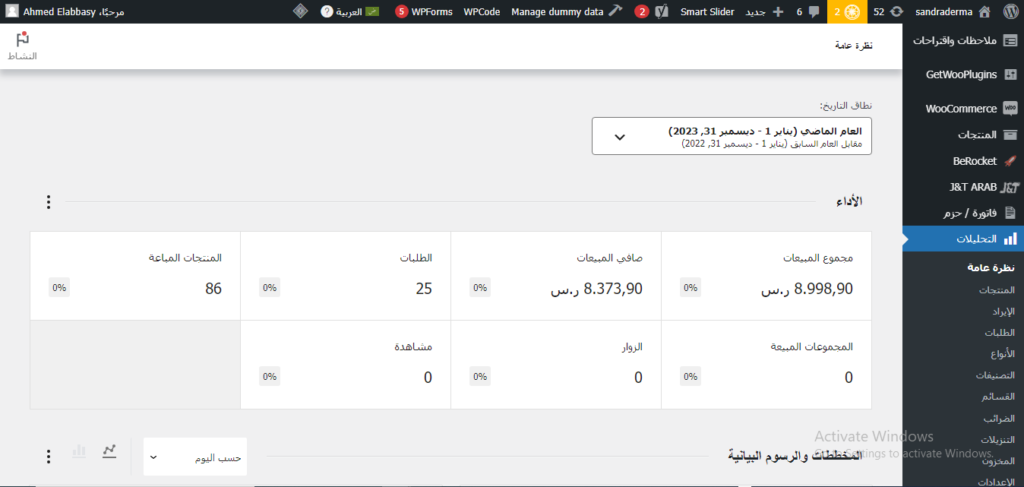Open WPForms admin bar item
Image resolution: width=1024 pixels, height=487 pixels.
[x=432, y=11]
